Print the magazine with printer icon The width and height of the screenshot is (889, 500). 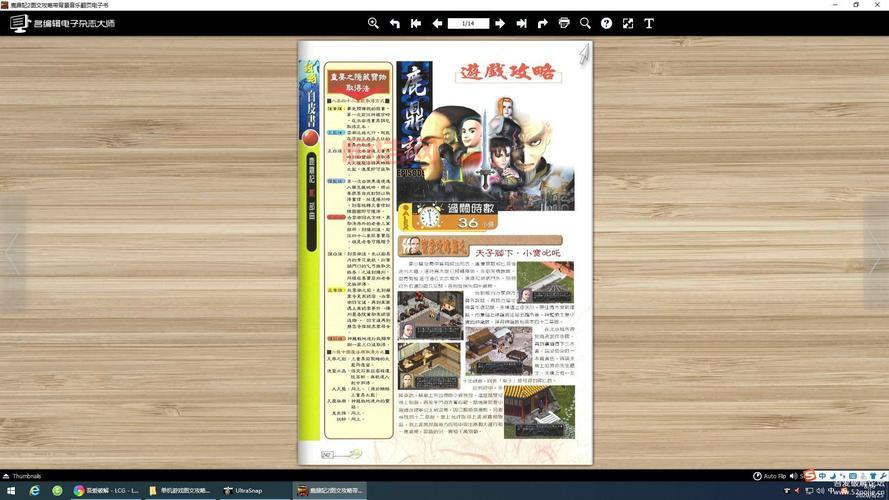tap(564, 23)
